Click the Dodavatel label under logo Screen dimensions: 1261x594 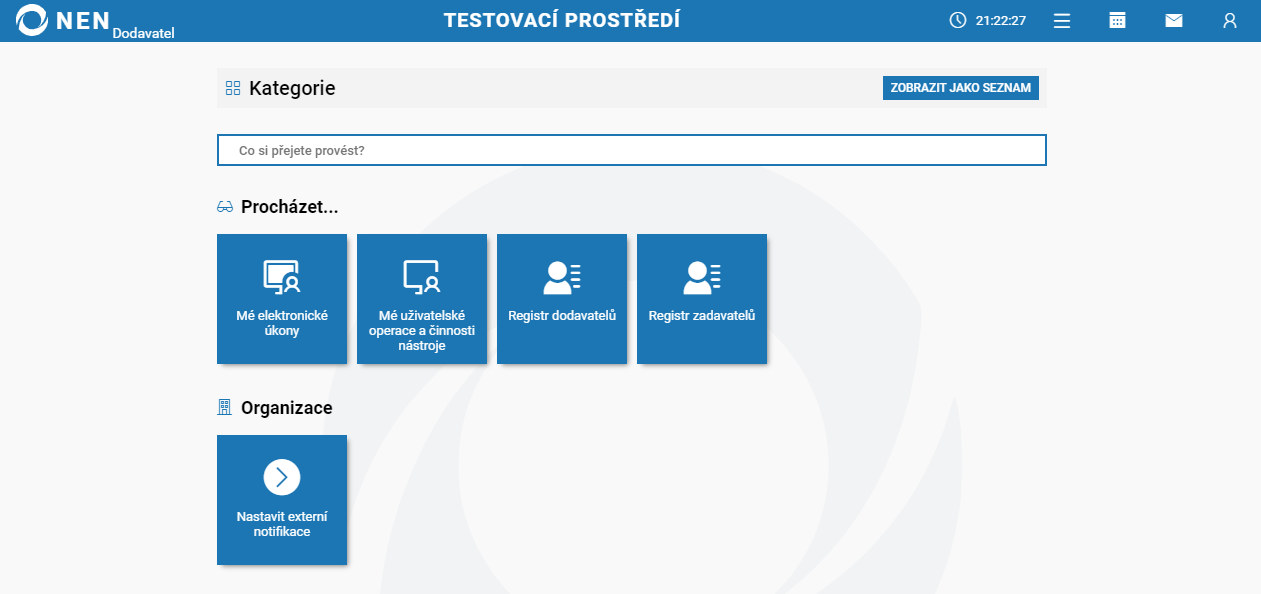click(x=144, y=33)
